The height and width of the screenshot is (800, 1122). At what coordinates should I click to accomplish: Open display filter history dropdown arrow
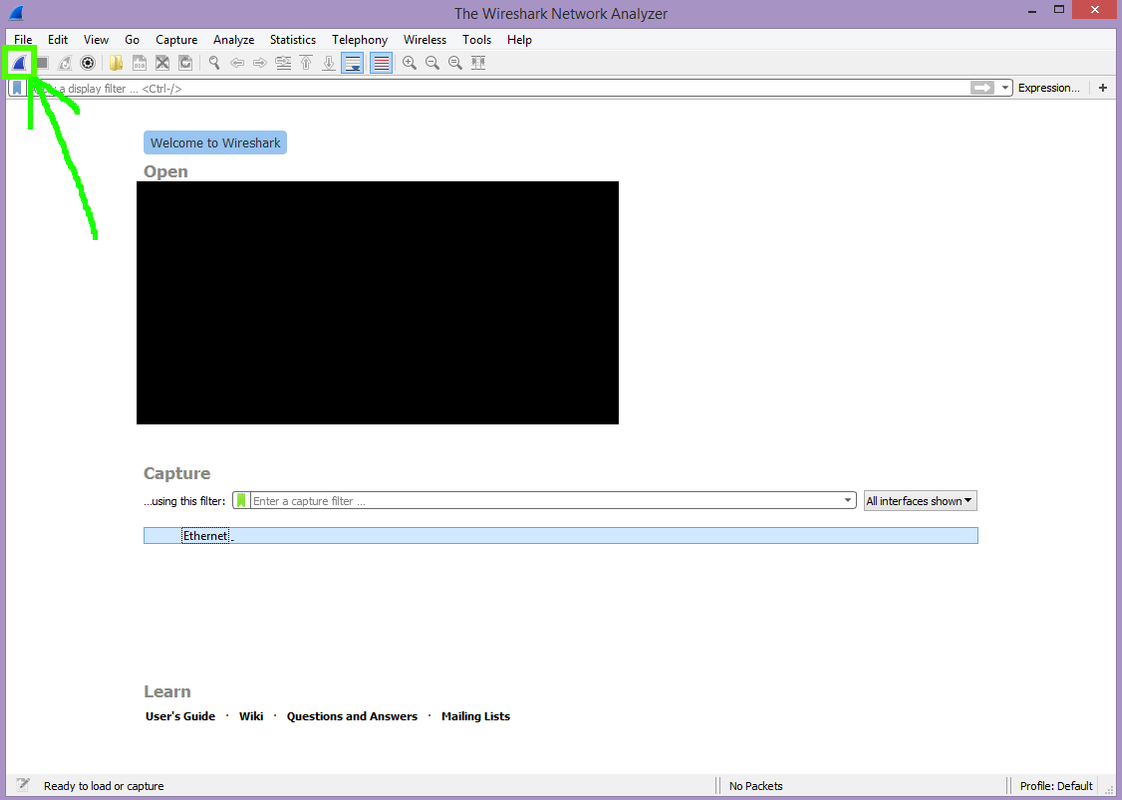tap(1005, 88)
